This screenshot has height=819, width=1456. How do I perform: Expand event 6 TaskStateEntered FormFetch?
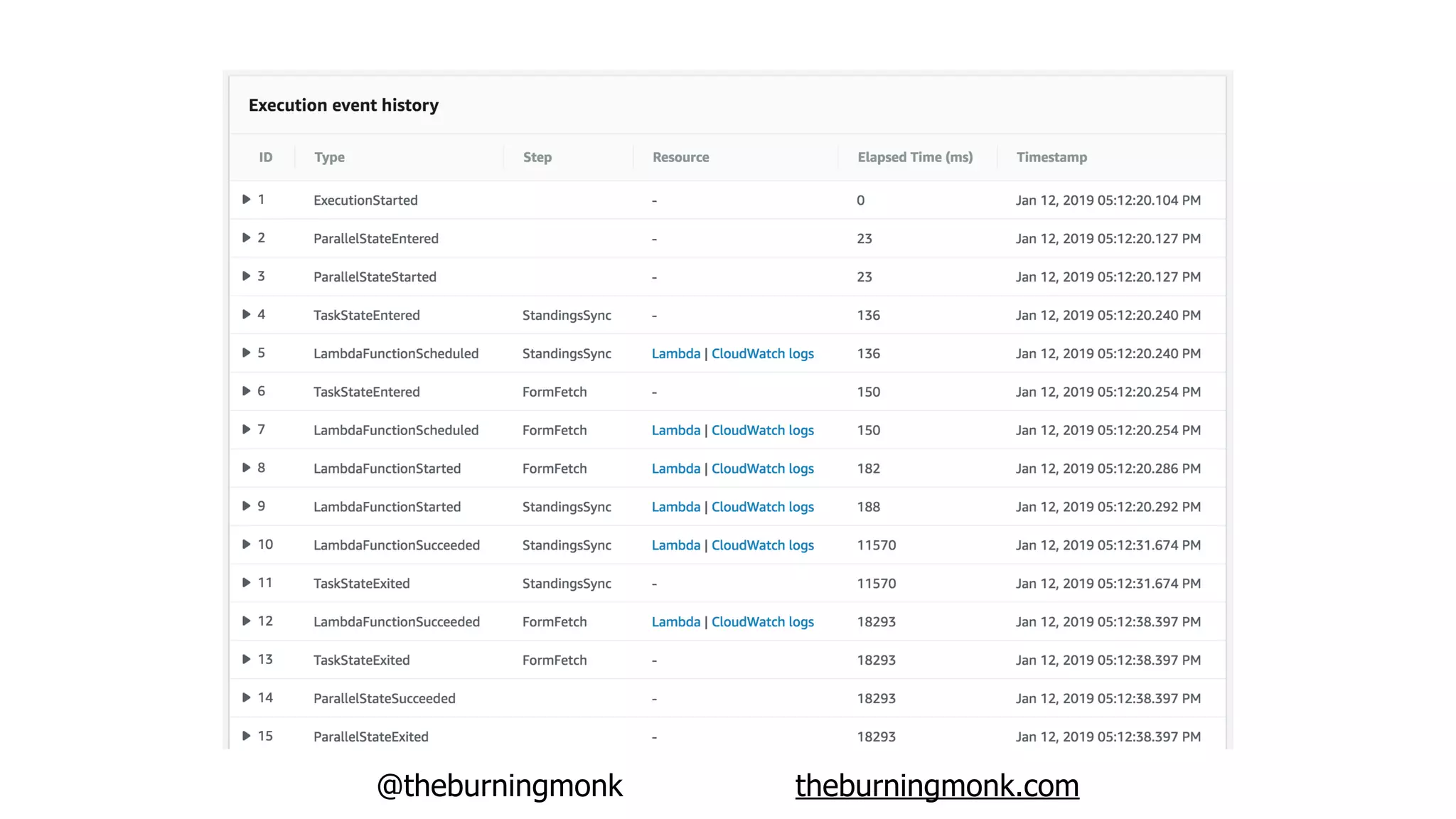[x=246, y=392]
